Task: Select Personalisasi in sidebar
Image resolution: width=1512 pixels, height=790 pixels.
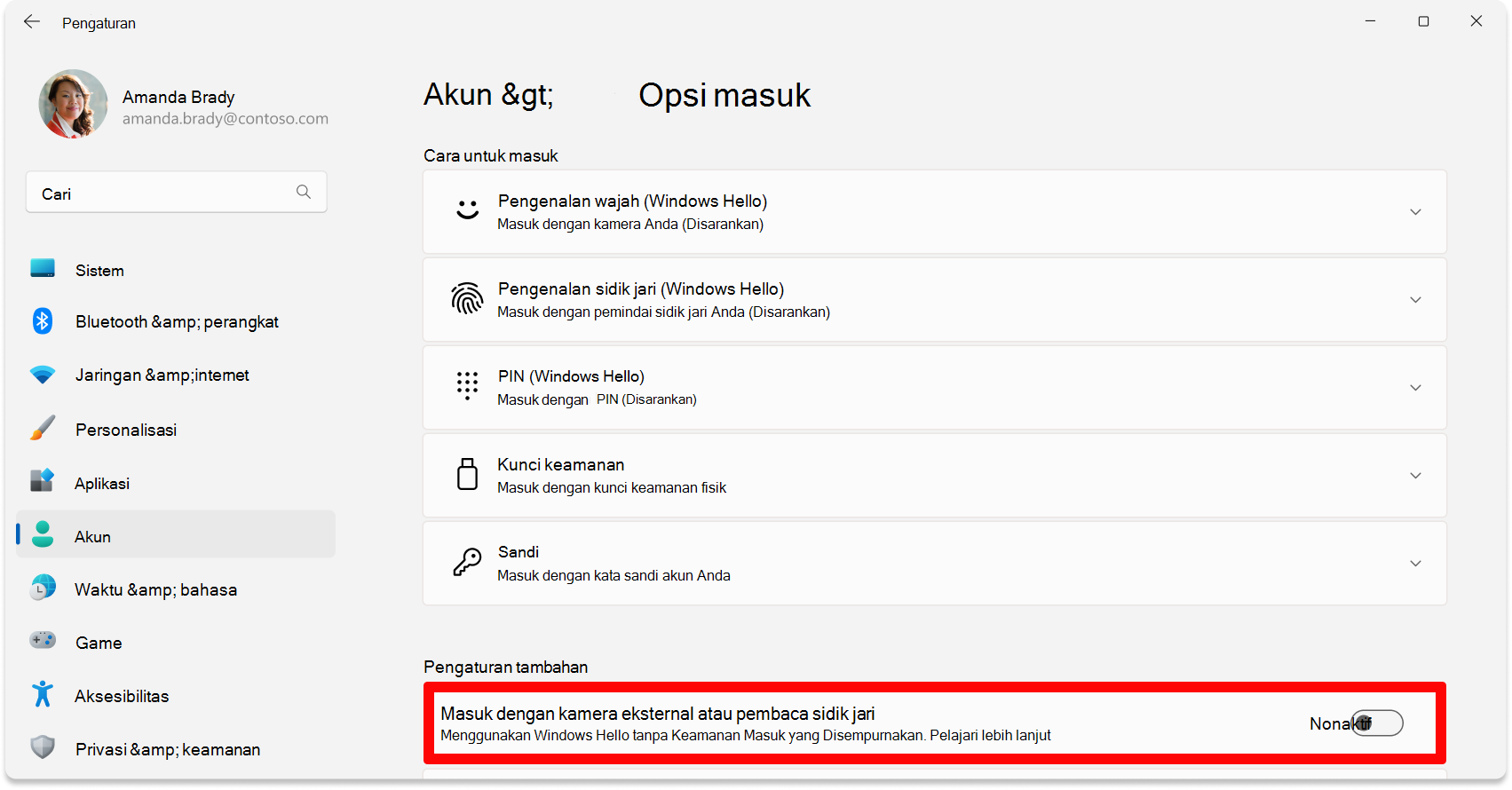Action: [176, 430]
